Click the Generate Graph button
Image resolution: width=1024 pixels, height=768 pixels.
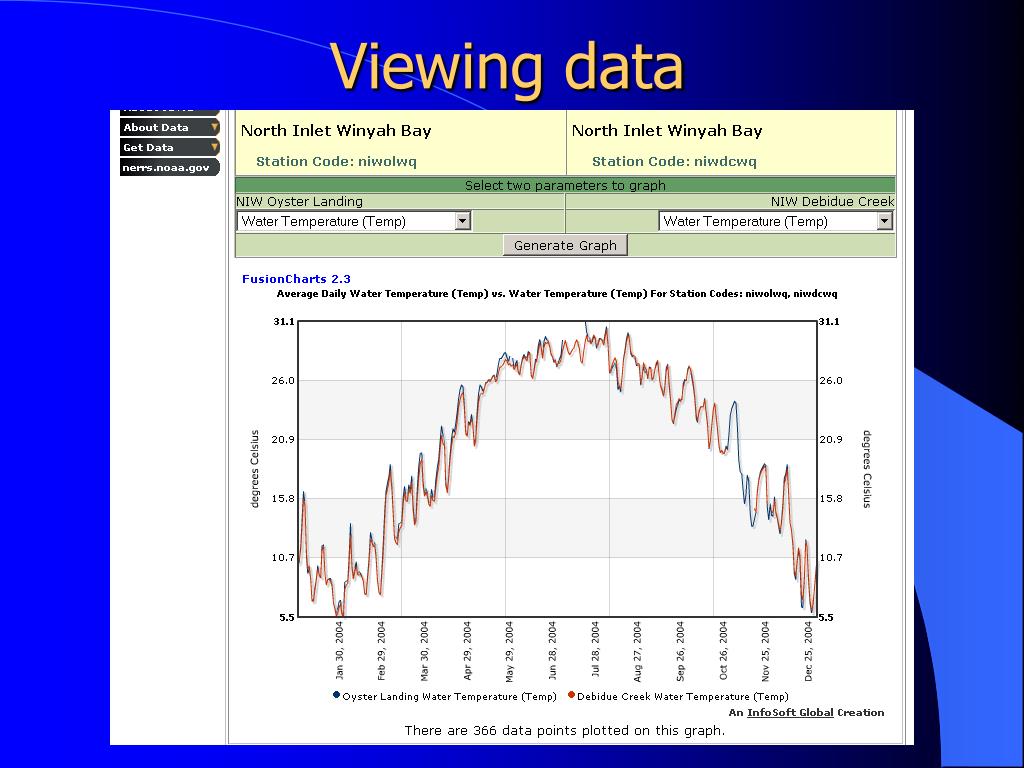[x=565, y=246]
